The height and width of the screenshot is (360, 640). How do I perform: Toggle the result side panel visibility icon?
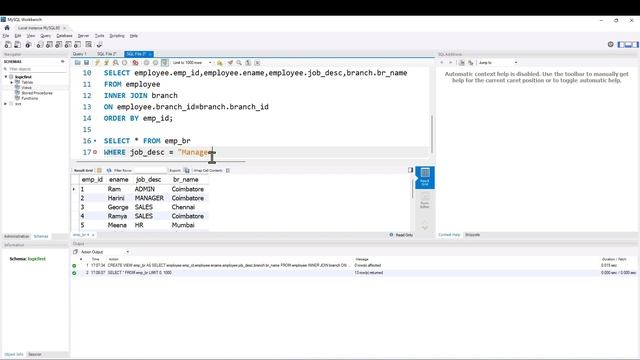(x=411, y=170)
